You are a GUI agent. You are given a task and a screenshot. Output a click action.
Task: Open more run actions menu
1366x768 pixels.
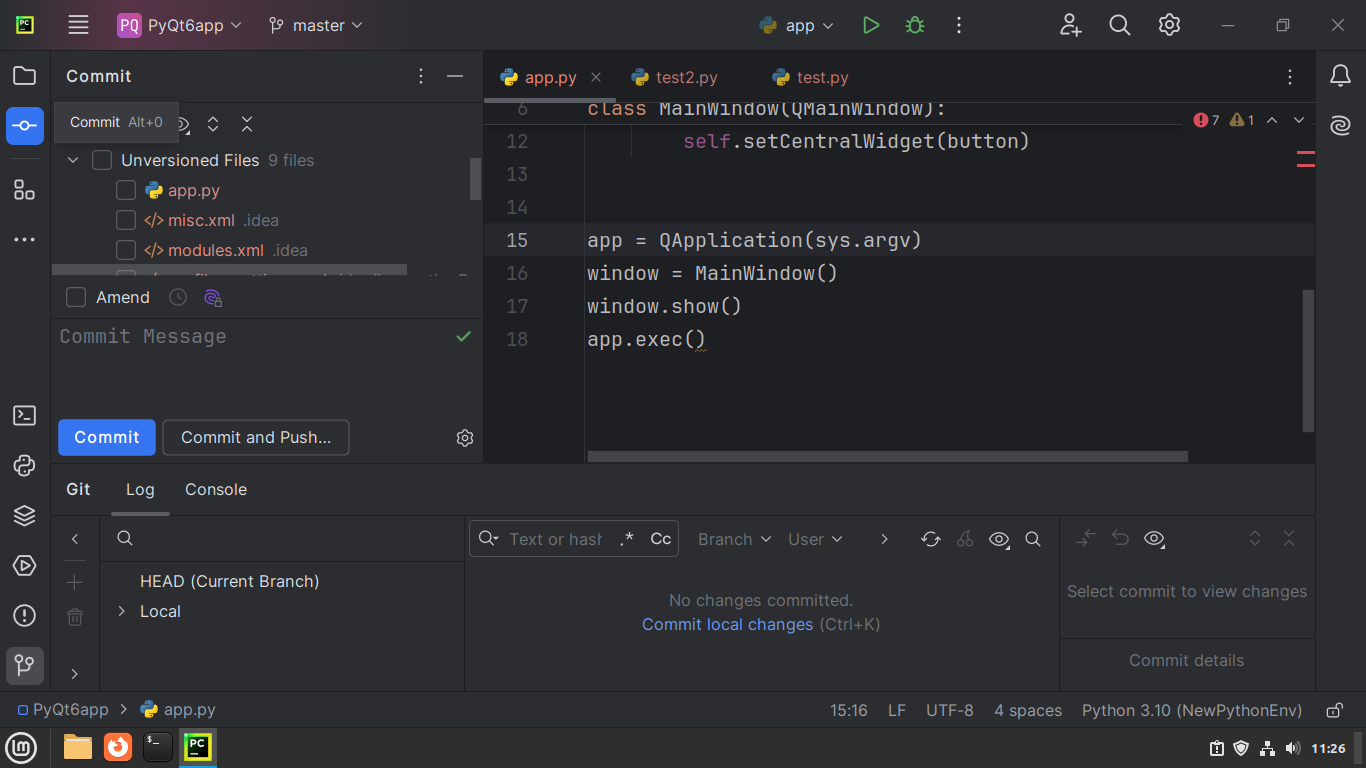(x=959, y=26)
